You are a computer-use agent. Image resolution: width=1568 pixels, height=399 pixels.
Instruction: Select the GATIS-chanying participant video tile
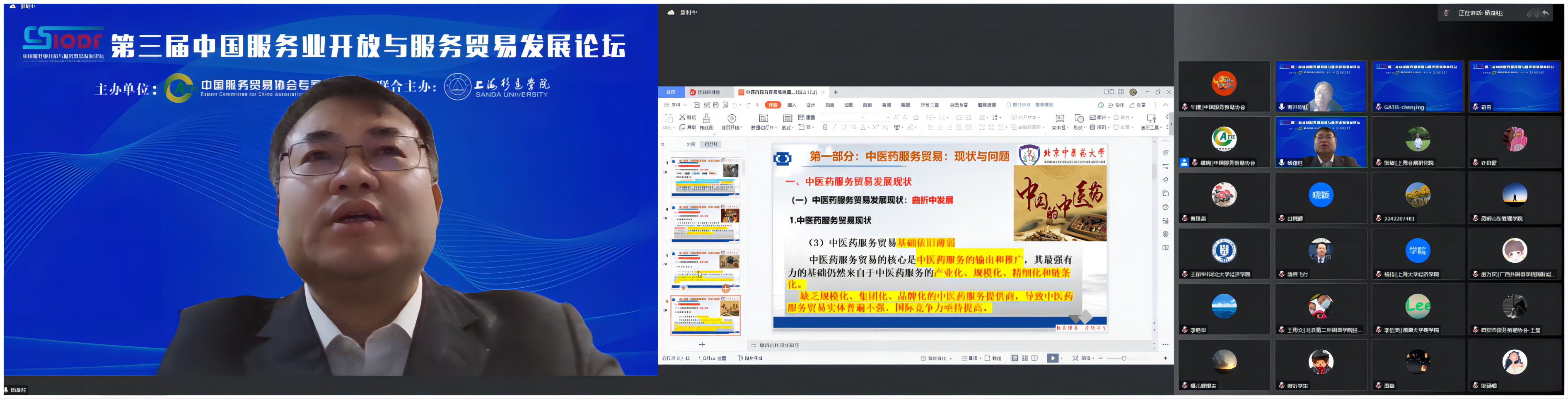click(1417, 87)
